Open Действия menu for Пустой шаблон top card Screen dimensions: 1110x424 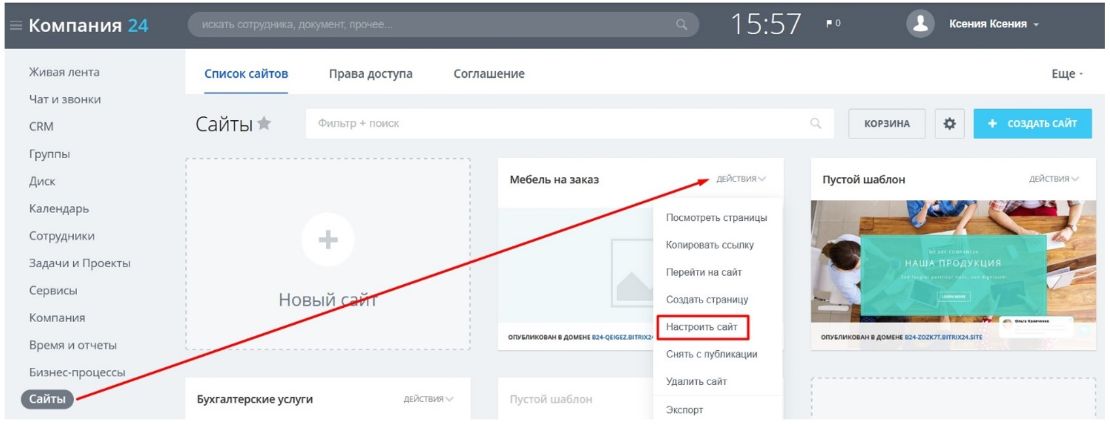coord(1054,179)
